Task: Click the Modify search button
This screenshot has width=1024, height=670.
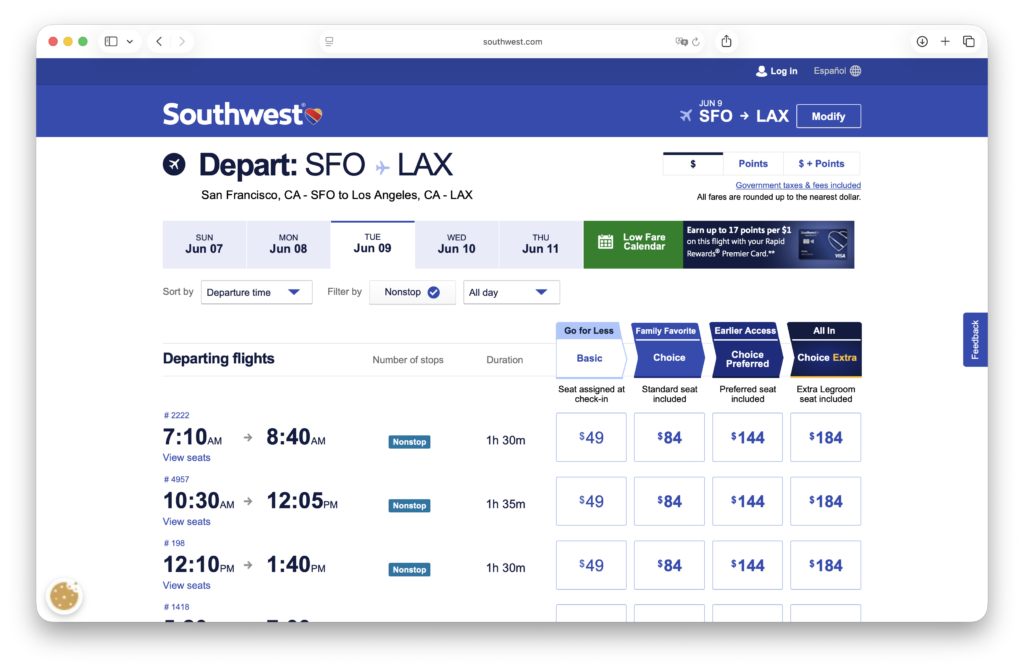Action: tap(828, 116)
